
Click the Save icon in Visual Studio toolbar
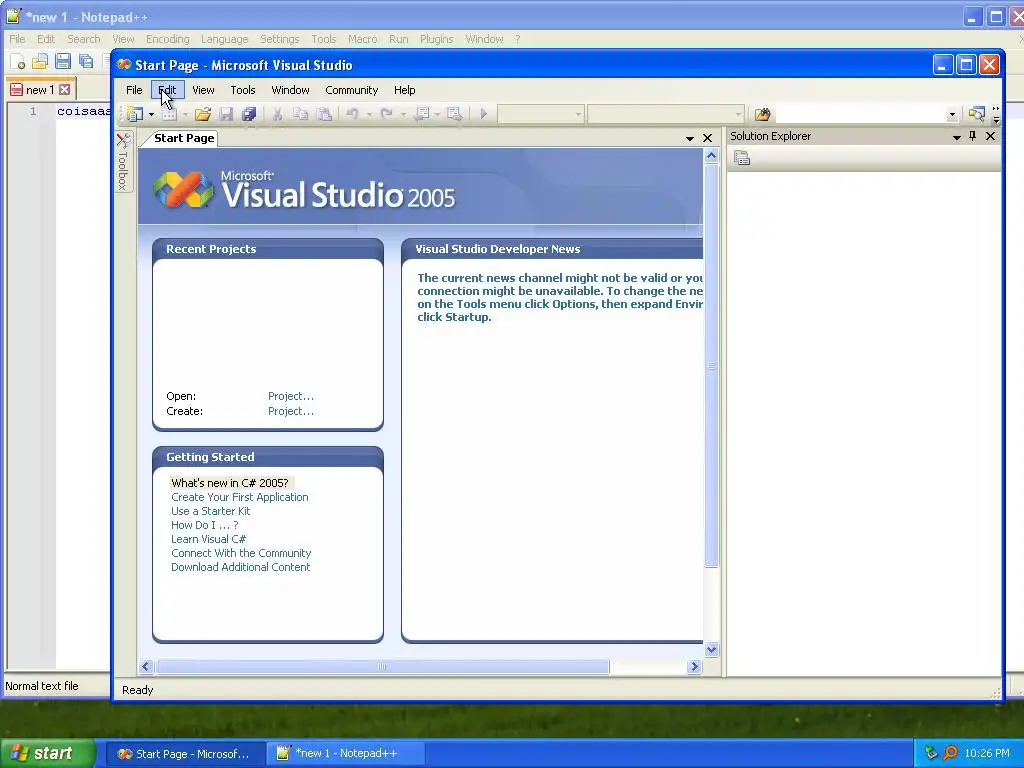[x=226, y=114]
